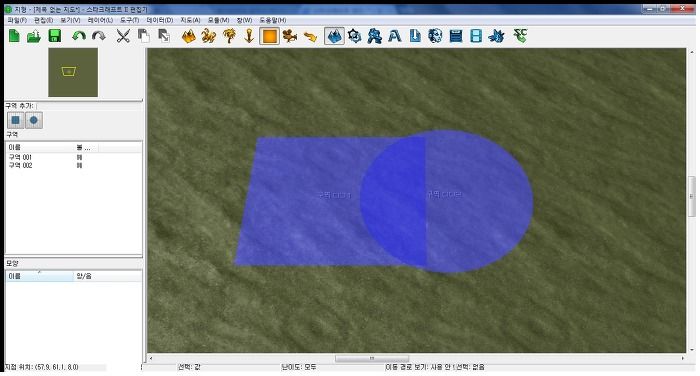Add a circular region with the circle button
Screen dimensions: 700x376
tap(34, 120)
